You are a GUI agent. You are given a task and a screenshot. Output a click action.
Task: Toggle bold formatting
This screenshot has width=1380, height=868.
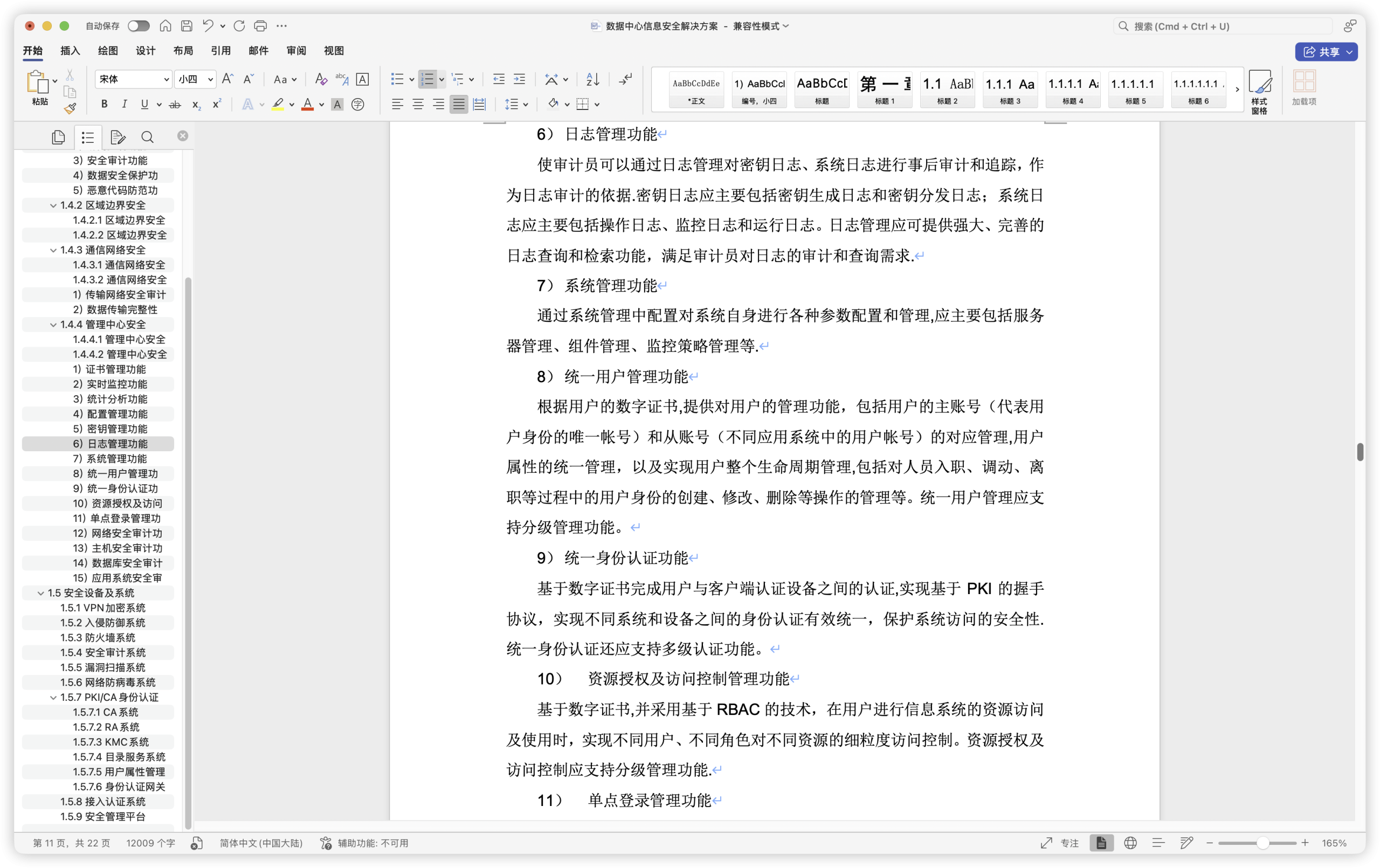(103, 105)
